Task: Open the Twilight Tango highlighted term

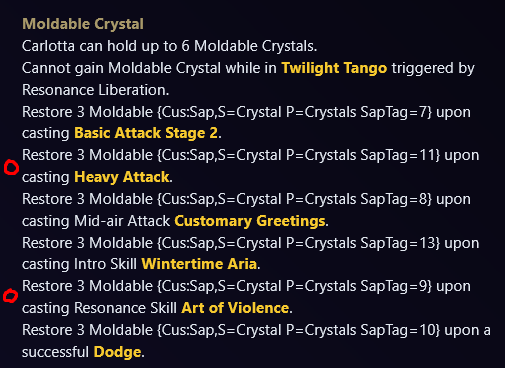Action: [x=334, y=68]
